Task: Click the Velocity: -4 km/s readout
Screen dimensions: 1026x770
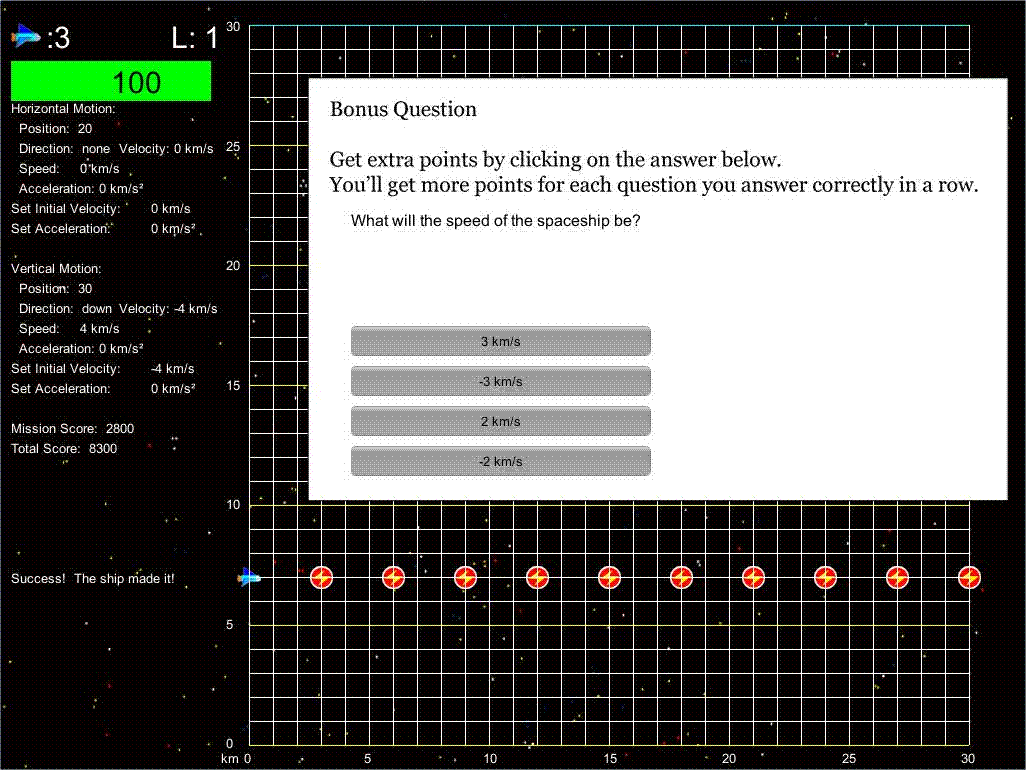Action: [x=168, y=309]
